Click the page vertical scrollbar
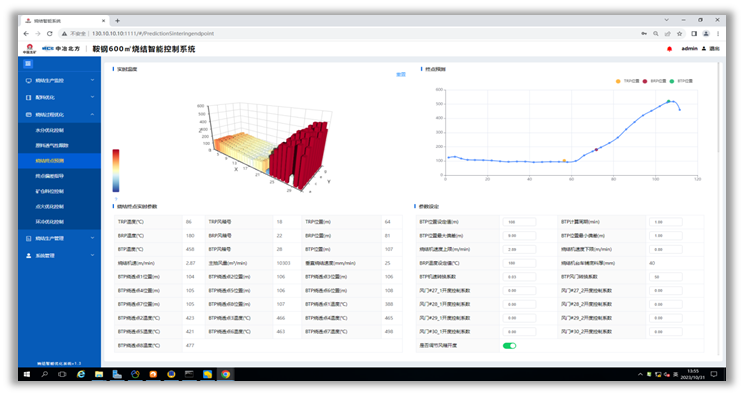Viewport: 744px width, 396px height. (x=719, y=107)
